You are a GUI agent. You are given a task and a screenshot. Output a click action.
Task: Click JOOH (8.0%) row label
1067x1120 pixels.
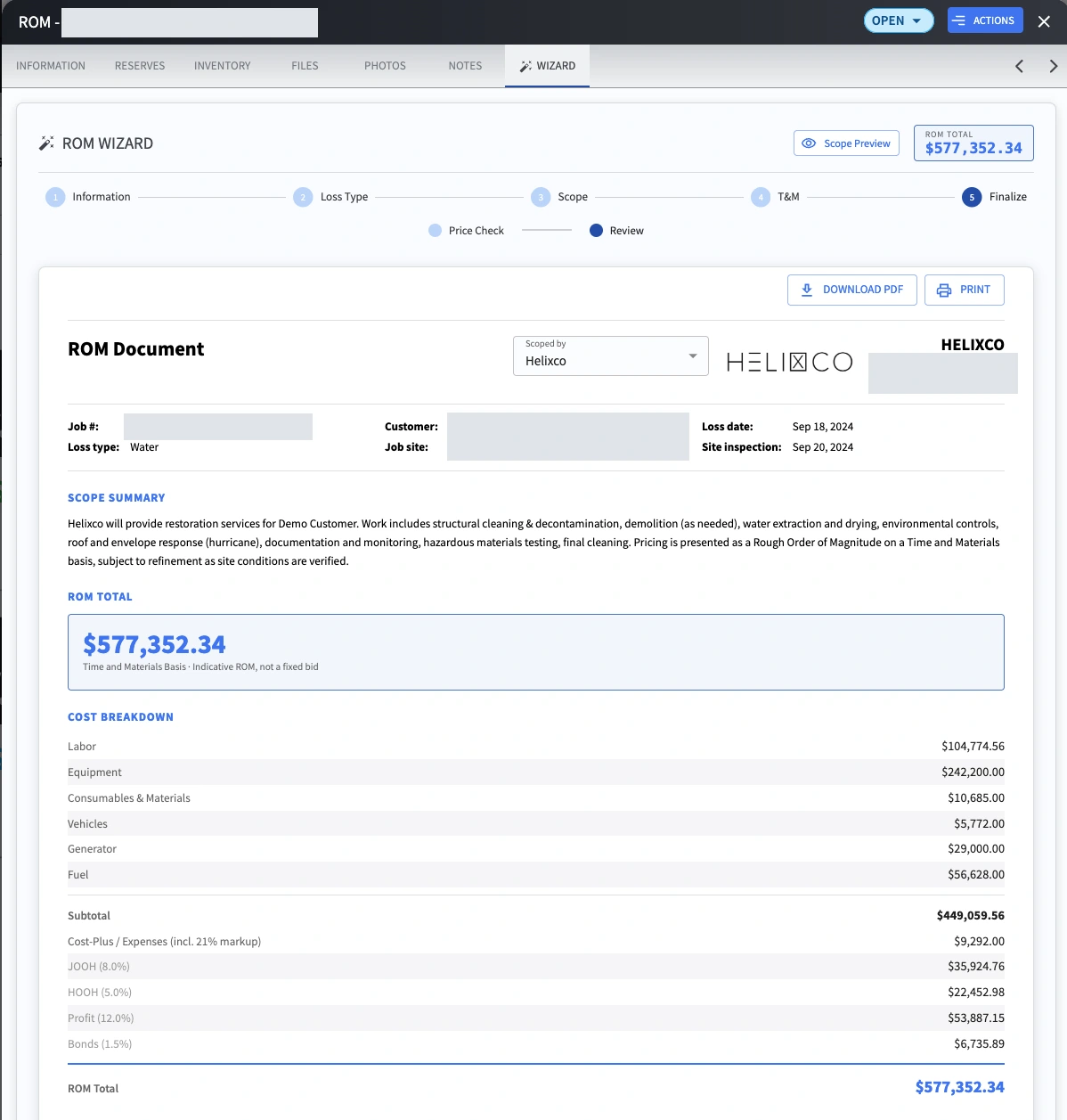[99, 967]
